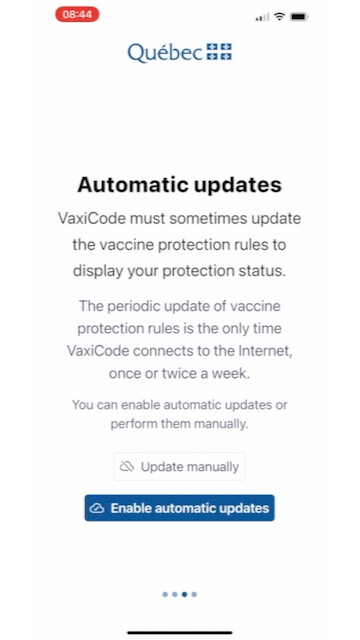
Task: Tap the Automatic updates heading
Action: click(180, 185)
